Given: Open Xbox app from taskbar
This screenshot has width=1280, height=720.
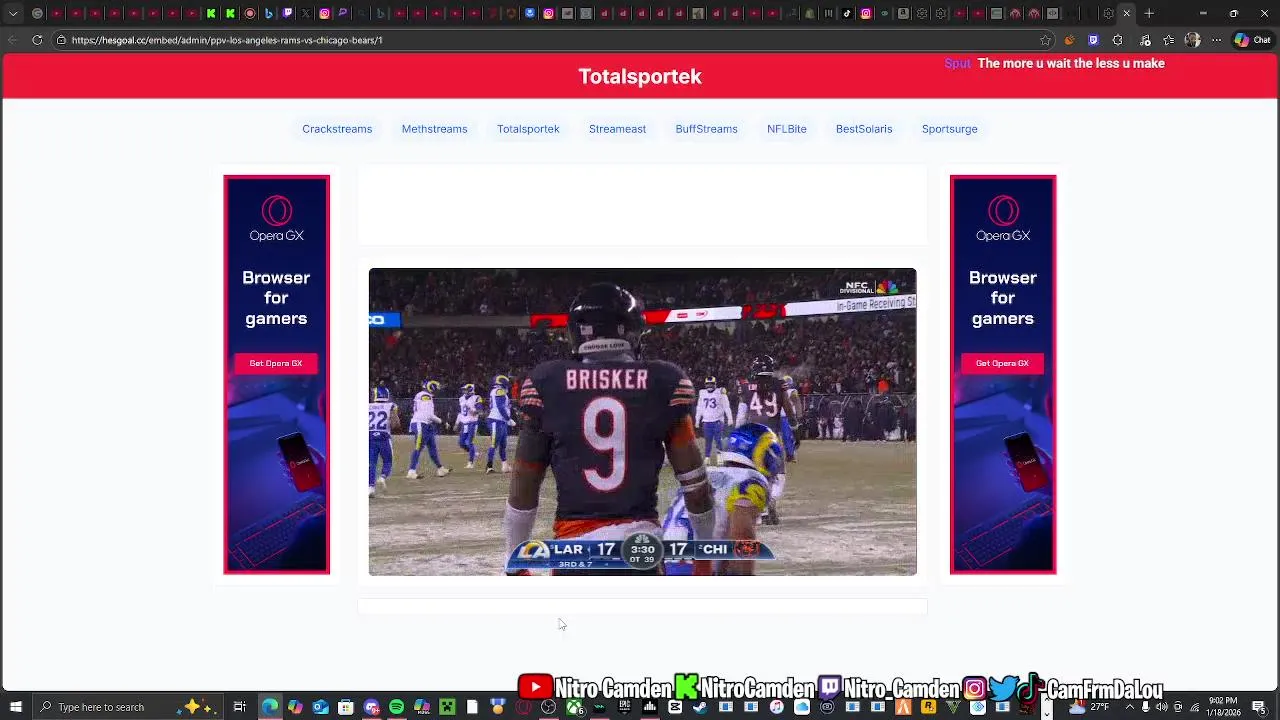Looking at the screenshot, I should [x=575, y=707].
